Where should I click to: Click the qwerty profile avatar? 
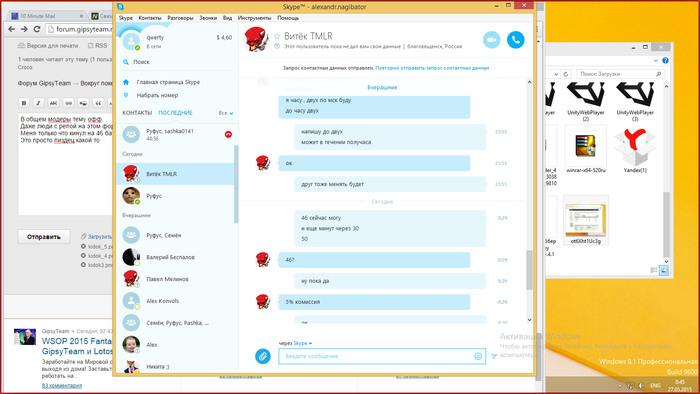coord(131,41)
